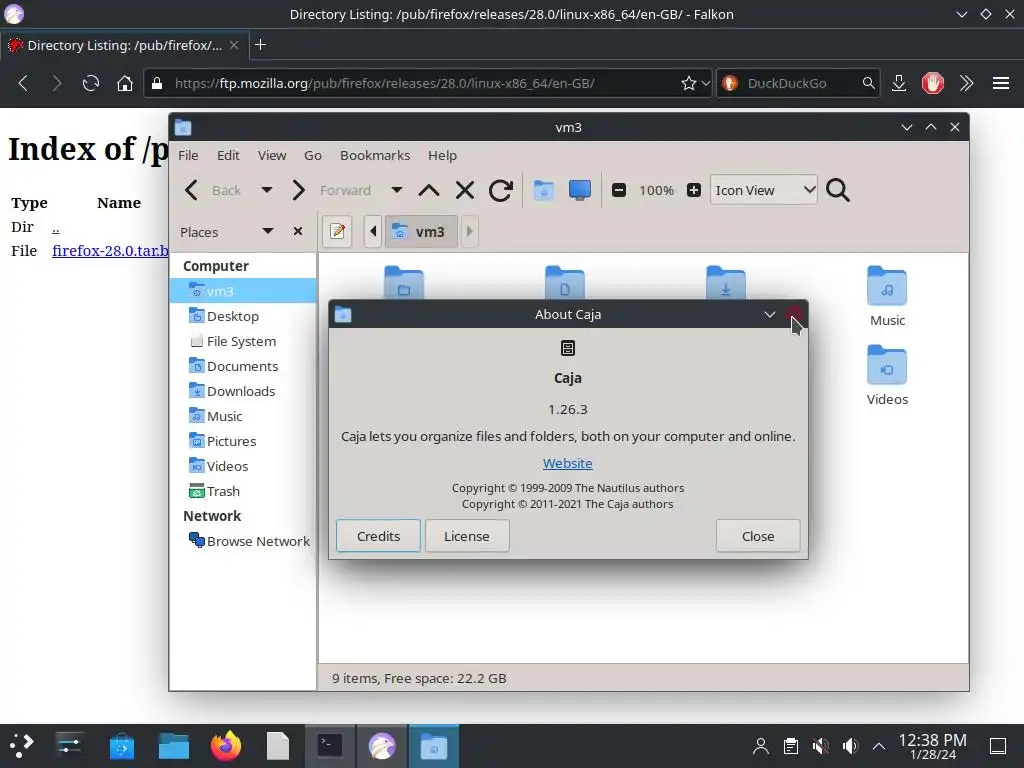
Task: Click the parent directory '..' link in Falkon
Action: pyautogui.click(x=56, y=227)
